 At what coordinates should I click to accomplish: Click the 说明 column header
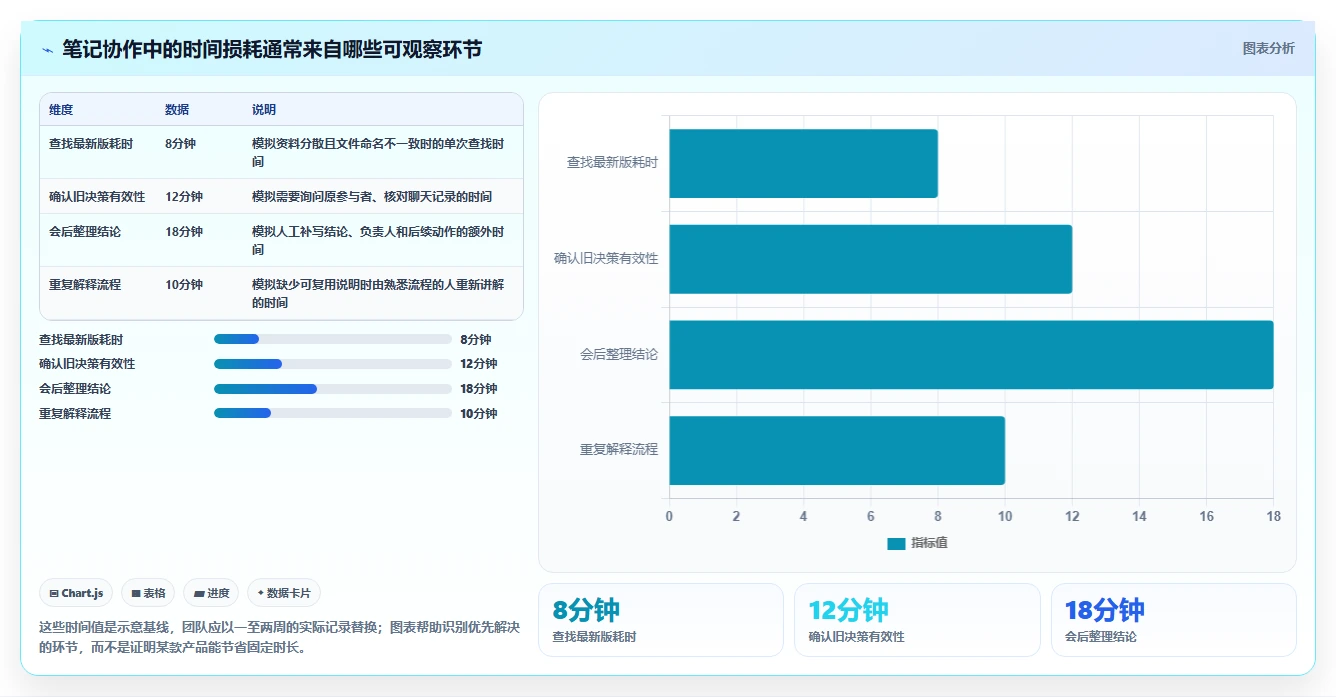tap(264, 110)
